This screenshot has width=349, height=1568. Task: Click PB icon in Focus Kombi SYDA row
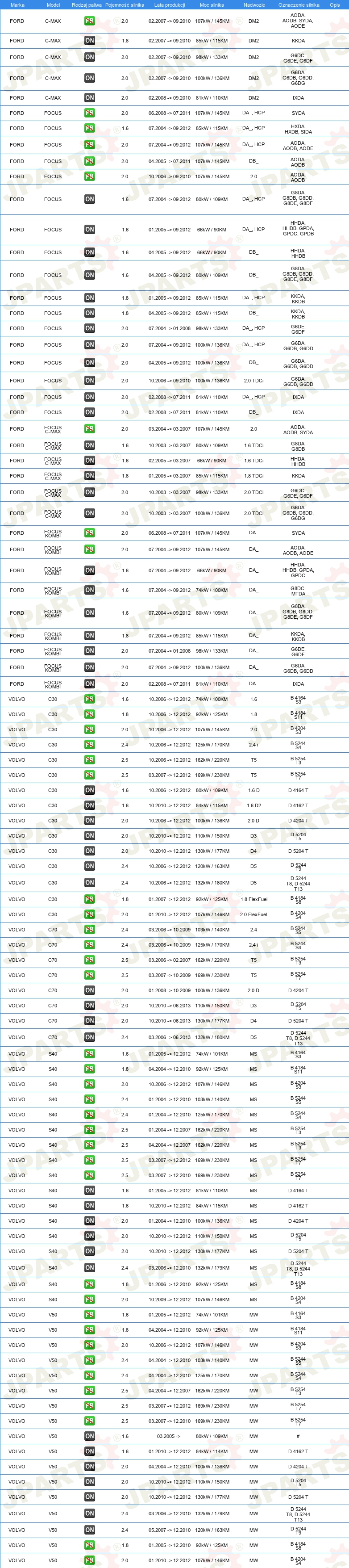point(89,533)
